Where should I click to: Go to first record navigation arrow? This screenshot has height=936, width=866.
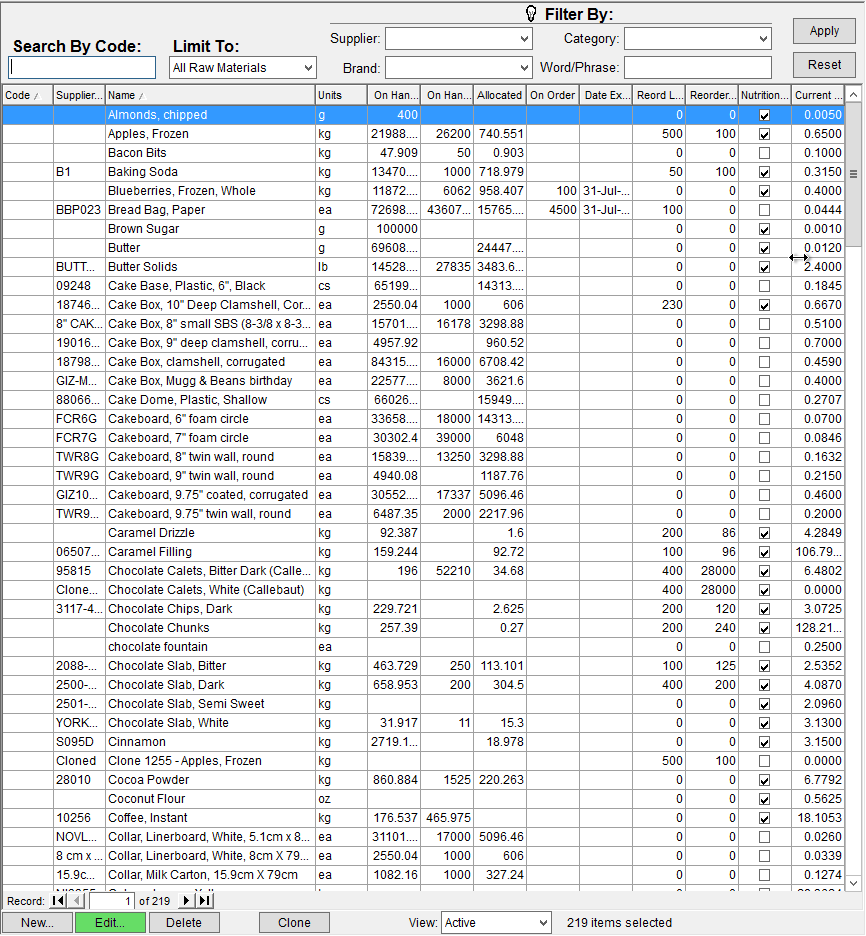(58, 901)
